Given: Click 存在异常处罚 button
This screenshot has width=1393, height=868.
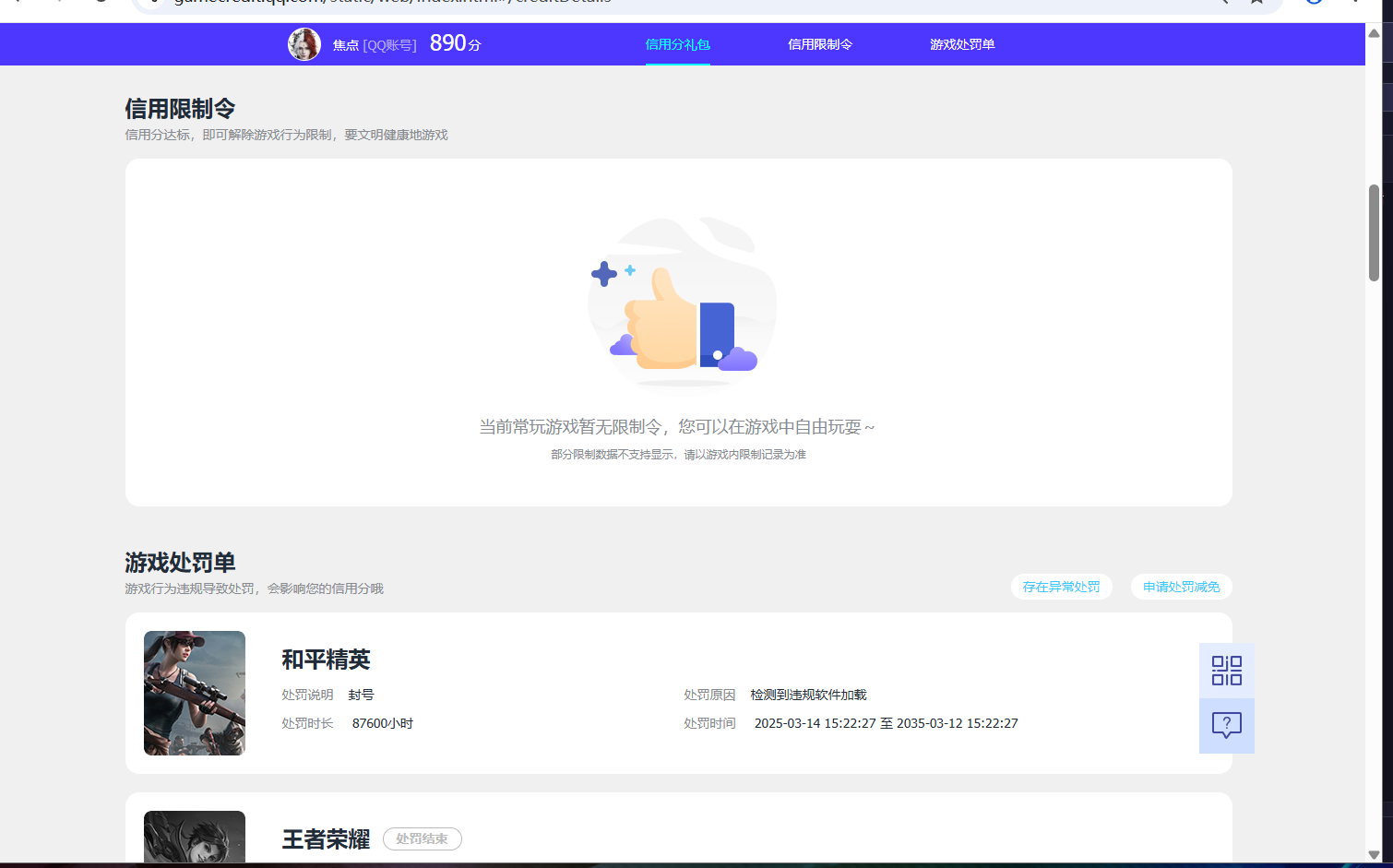Looking at the screenshot, I should tap(1062, 587).
